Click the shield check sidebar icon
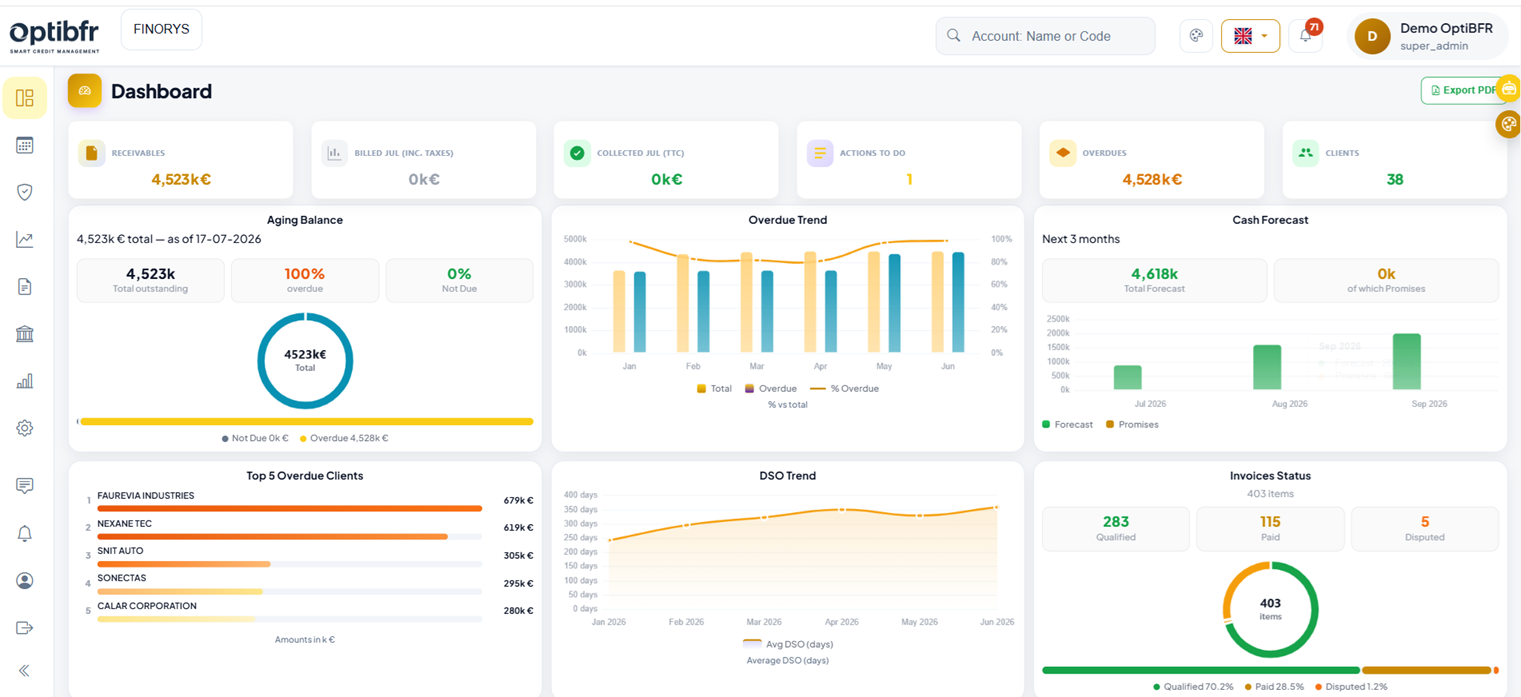Viewport: 1521px width, 697px height. [25, 192]
